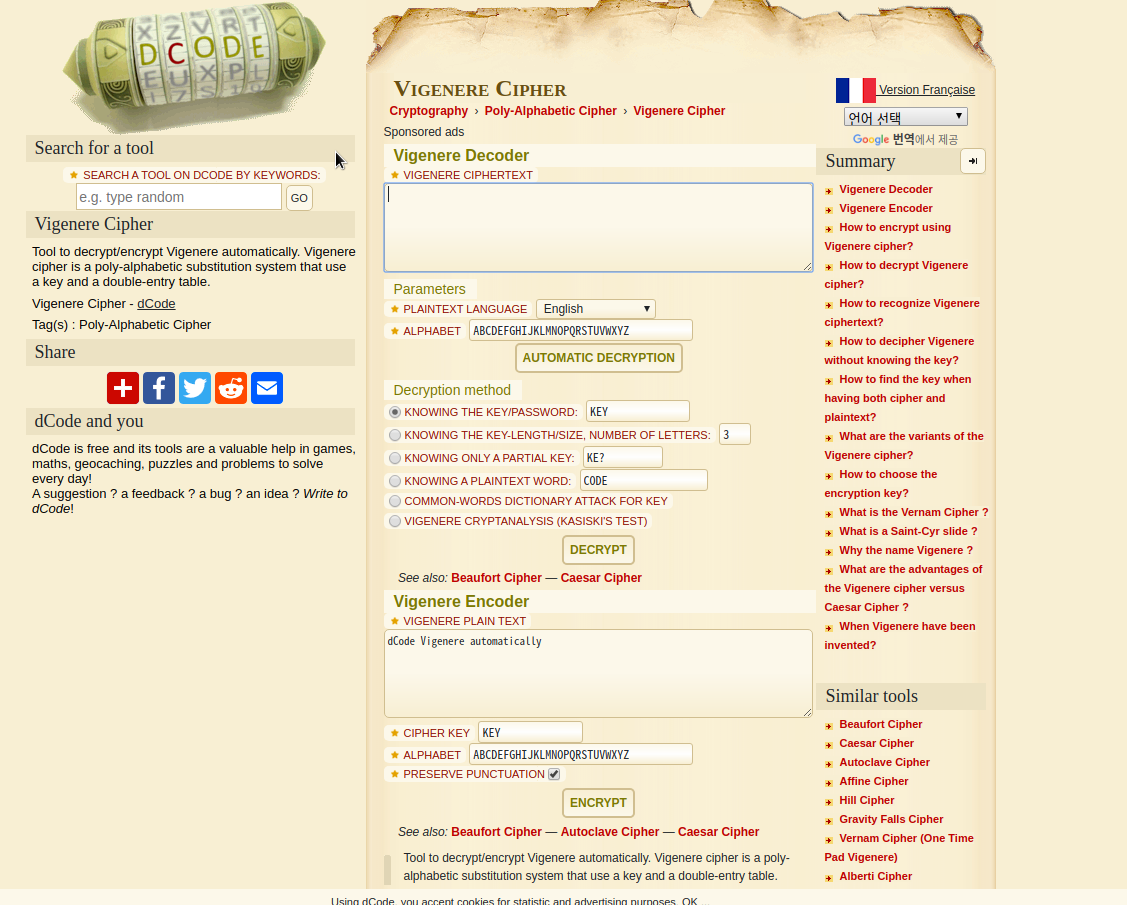Click the partial key field showing KE?
This screenshot has height=905, width=1127.
(622, 457)
